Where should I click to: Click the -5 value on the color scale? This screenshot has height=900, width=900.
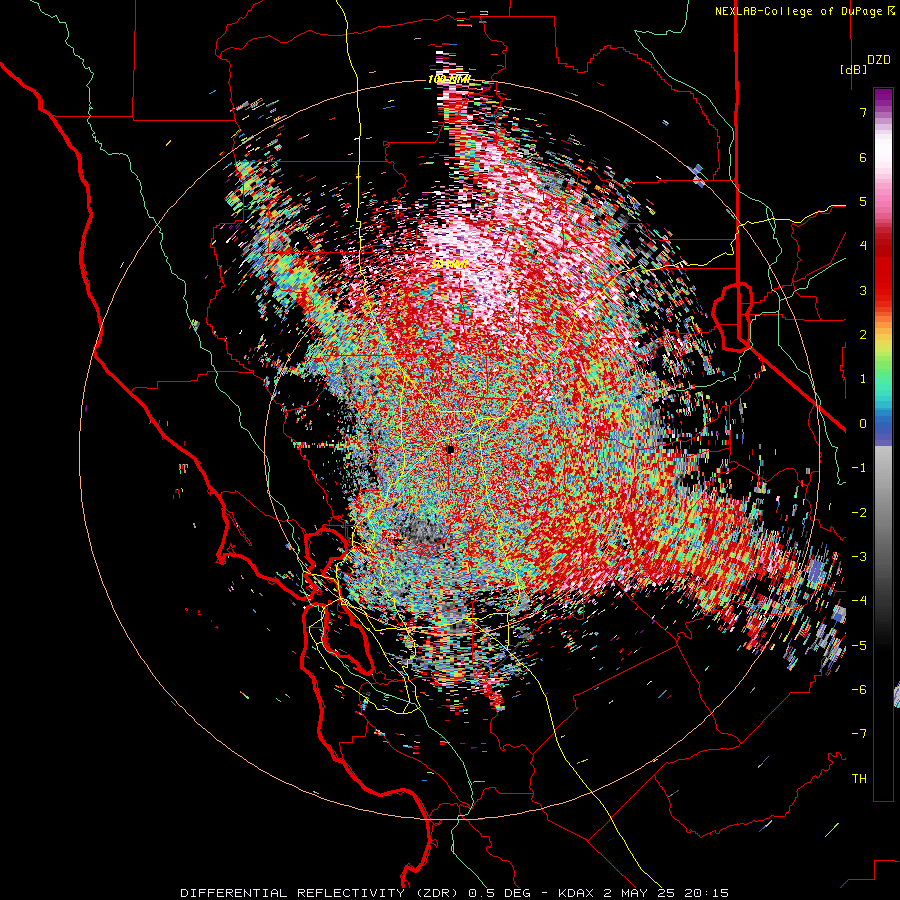[x=859, y=646]
